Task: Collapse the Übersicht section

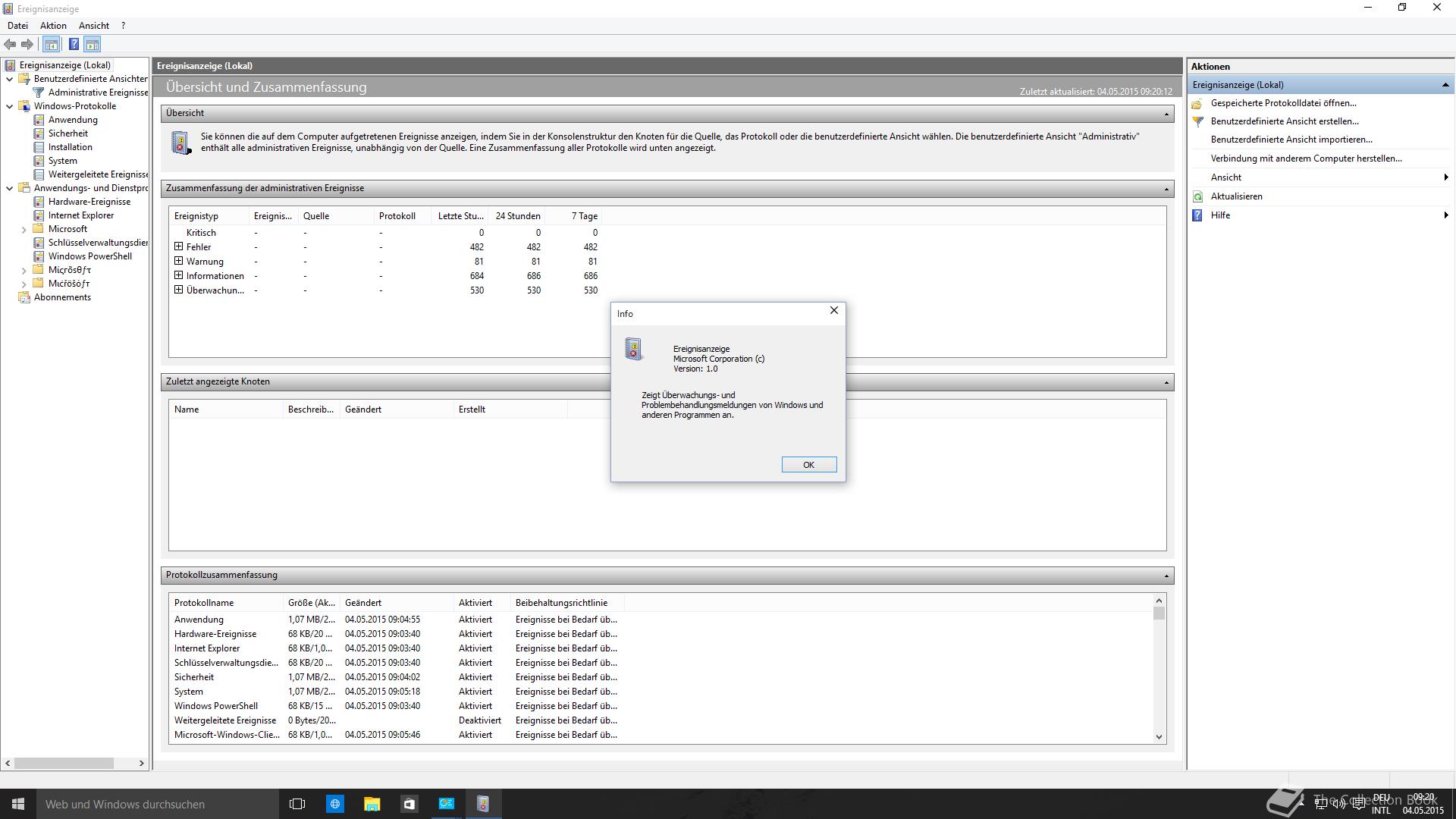Action: 1166,114
